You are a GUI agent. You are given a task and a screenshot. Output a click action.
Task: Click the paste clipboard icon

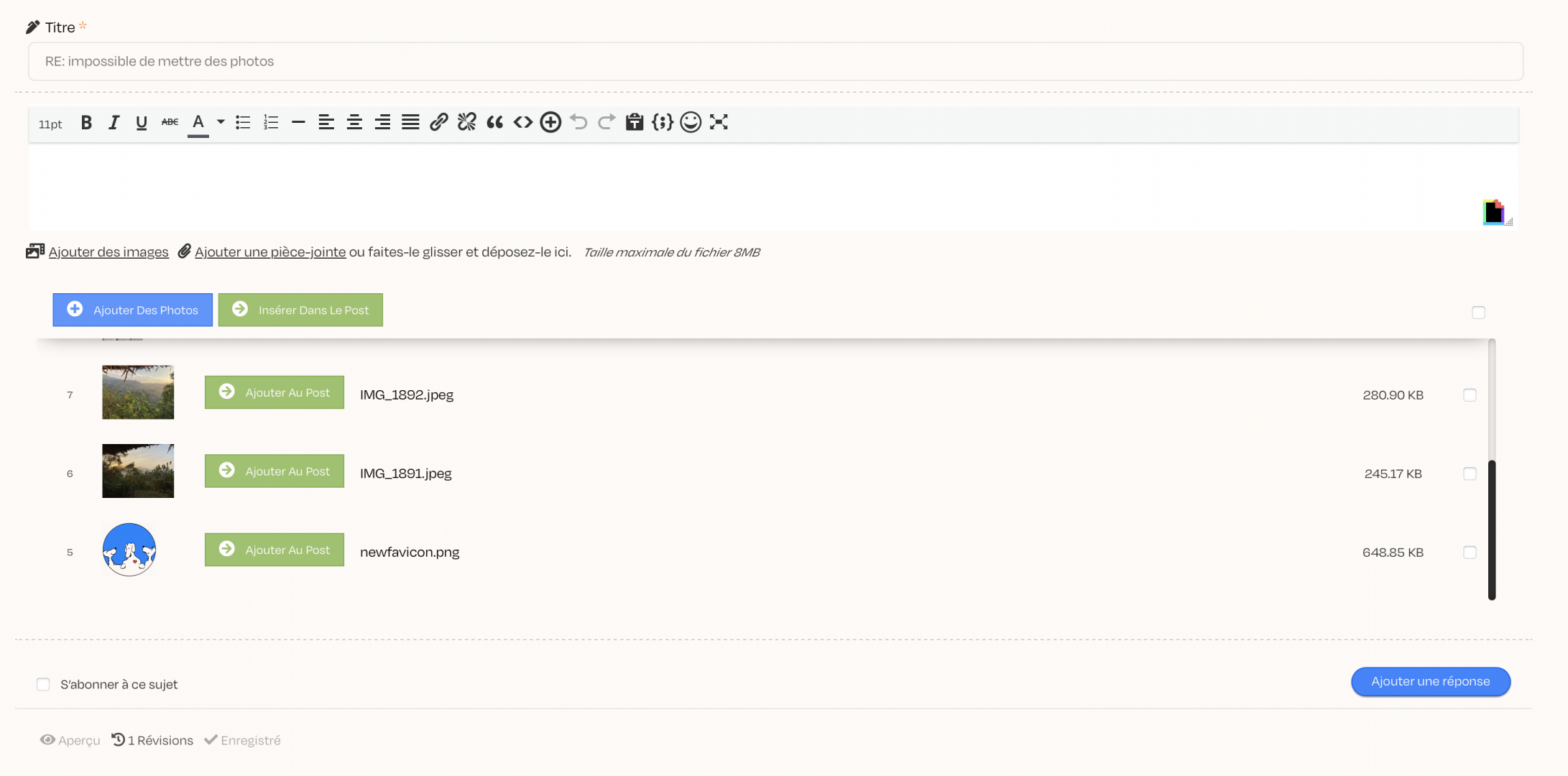634,123
